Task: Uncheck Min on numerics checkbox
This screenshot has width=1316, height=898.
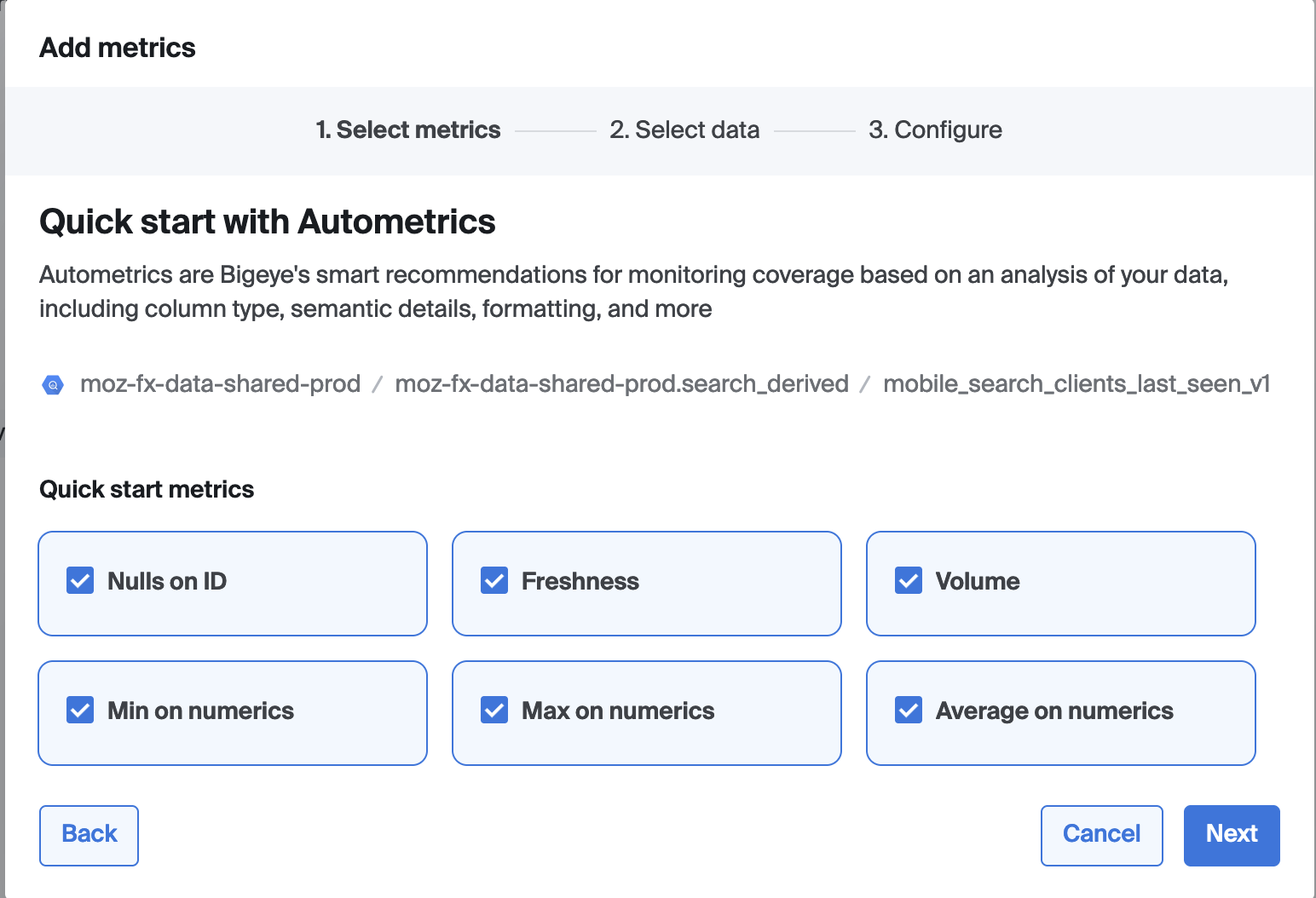Action: [80, 711]
